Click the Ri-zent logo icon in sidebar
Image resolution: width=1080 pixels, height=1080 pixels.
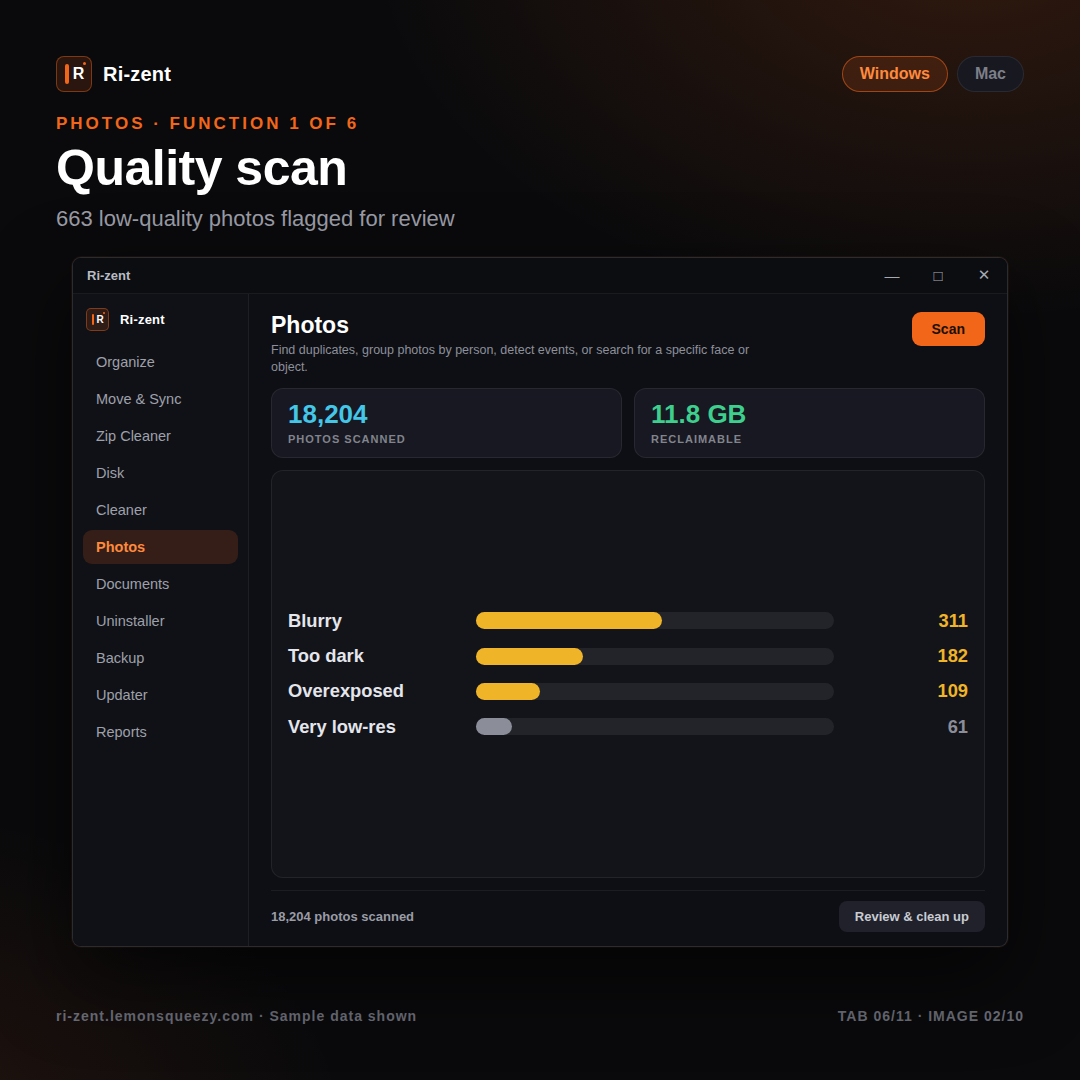pyautogui.click(x=97, y=320)
